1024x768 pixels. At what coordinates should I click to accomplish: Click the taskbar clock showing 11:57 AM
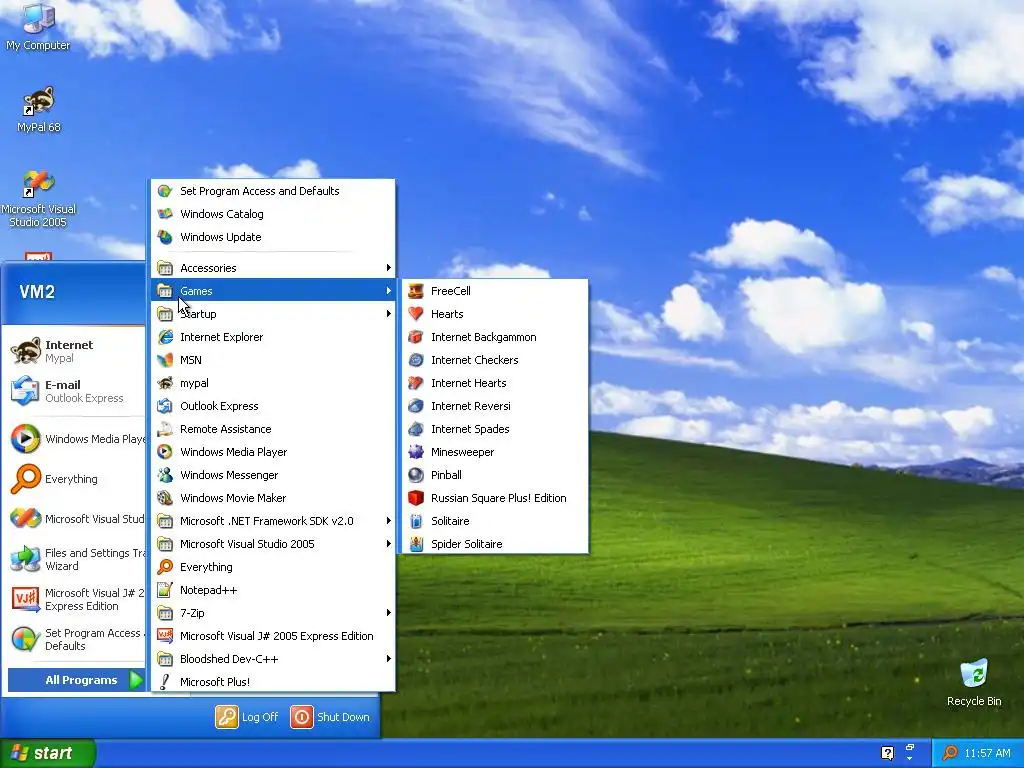tap(987, 753)
